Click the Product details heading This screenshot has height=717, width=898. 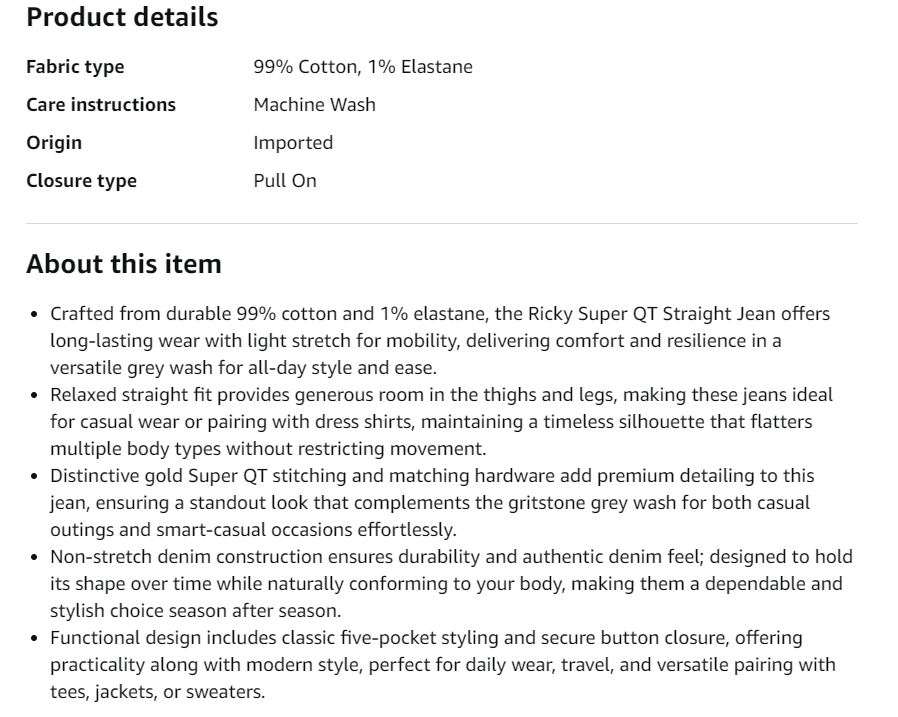point(122,17)
